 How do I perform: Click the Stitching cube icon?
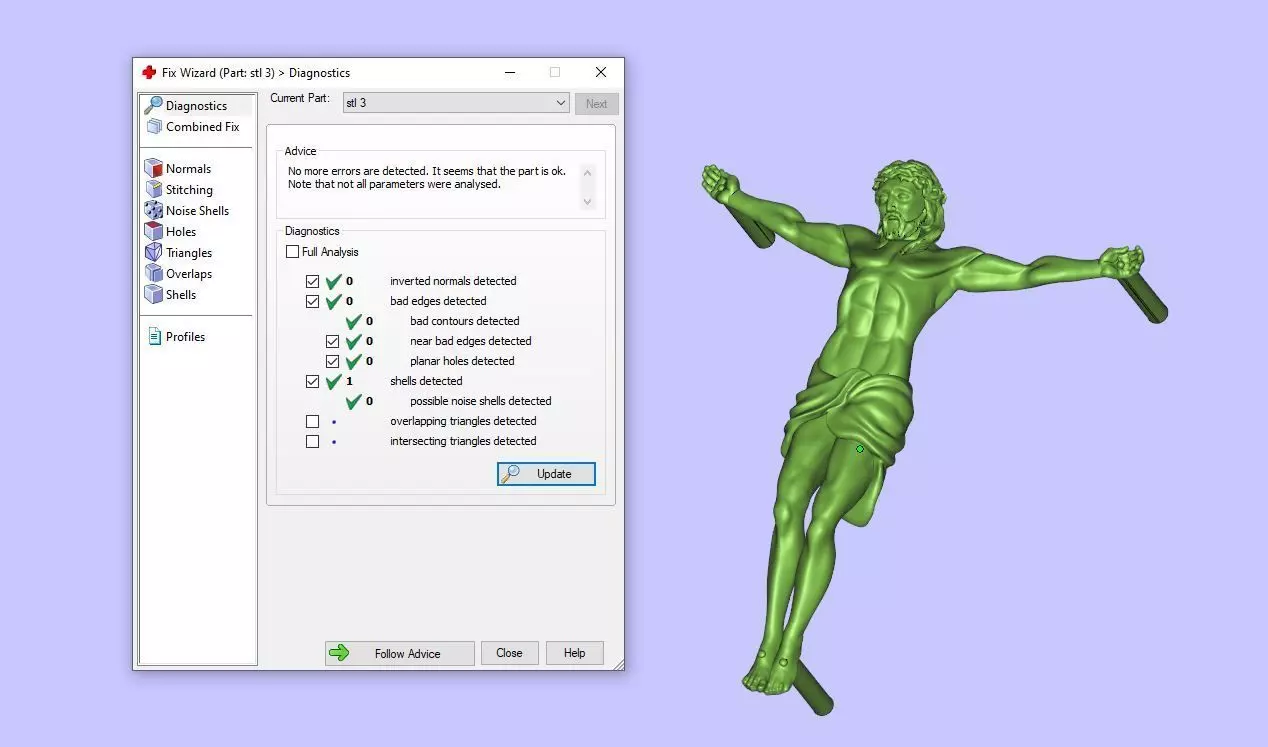(x=153, y=189)
